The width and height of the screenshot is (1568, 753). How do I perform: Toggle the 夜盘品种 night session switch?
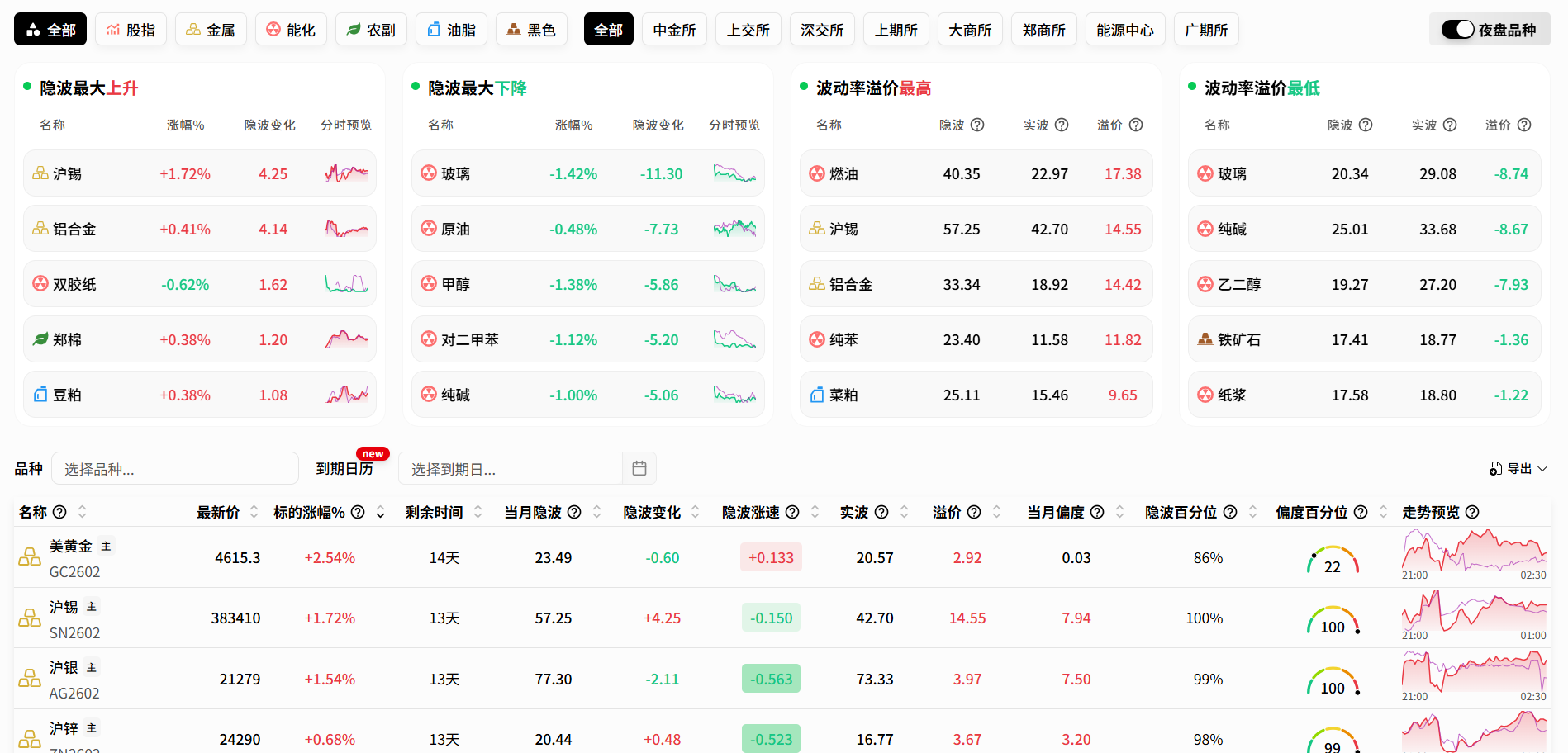point(1458,30)
